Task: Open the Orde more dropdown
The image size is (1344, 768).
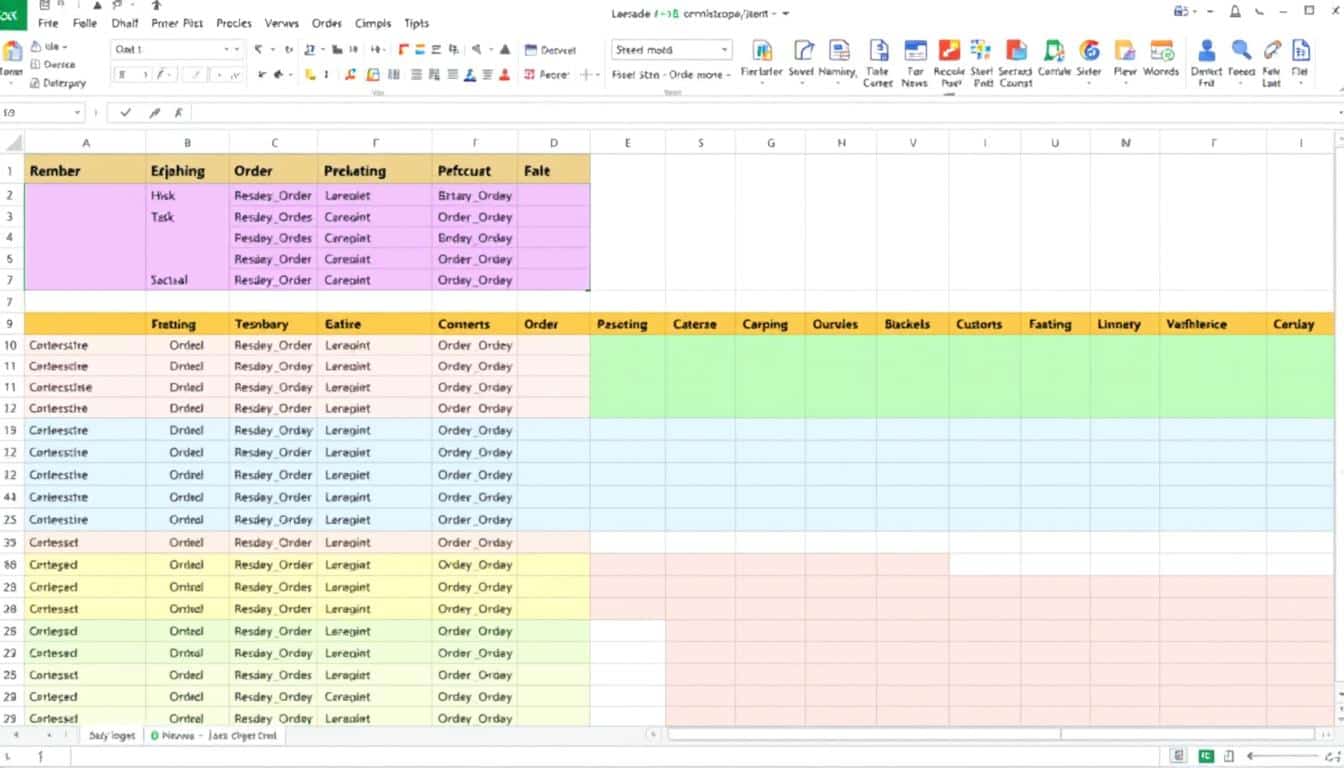Action: pyautogui.click(x=698, y=75)
